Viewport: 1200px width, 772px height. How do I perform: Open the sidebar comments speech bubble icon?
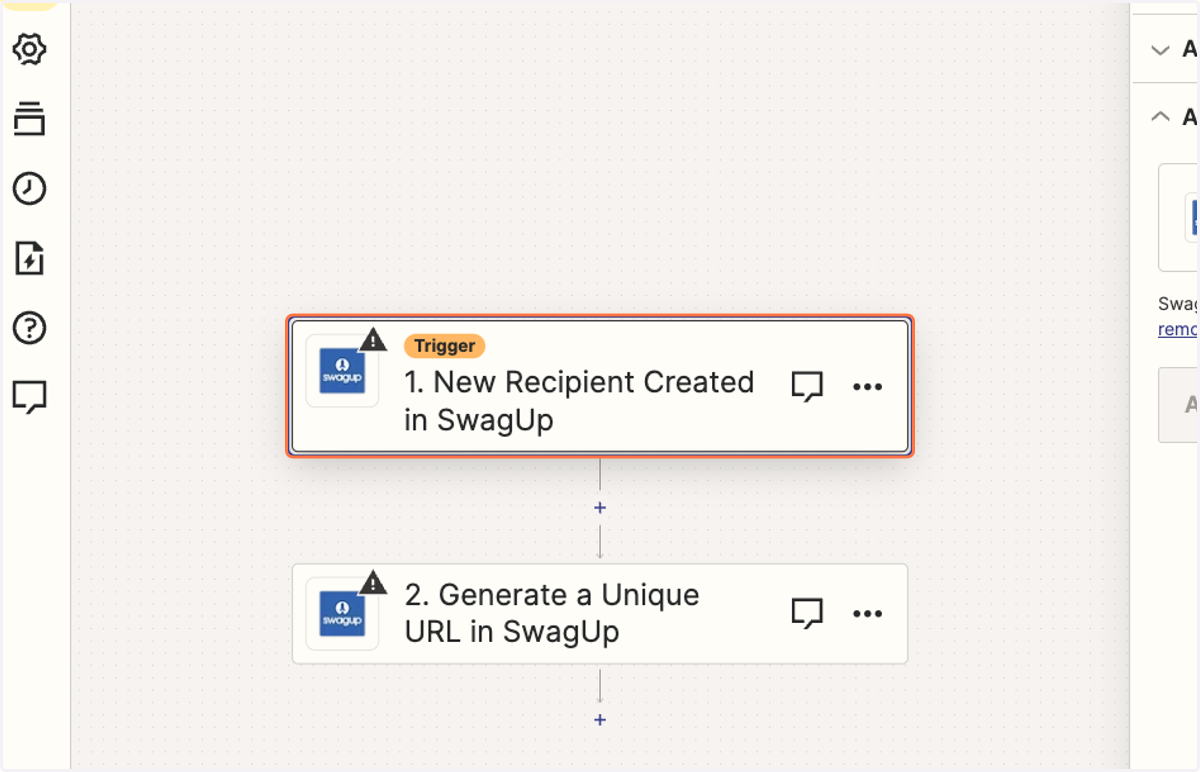point(30,397)
